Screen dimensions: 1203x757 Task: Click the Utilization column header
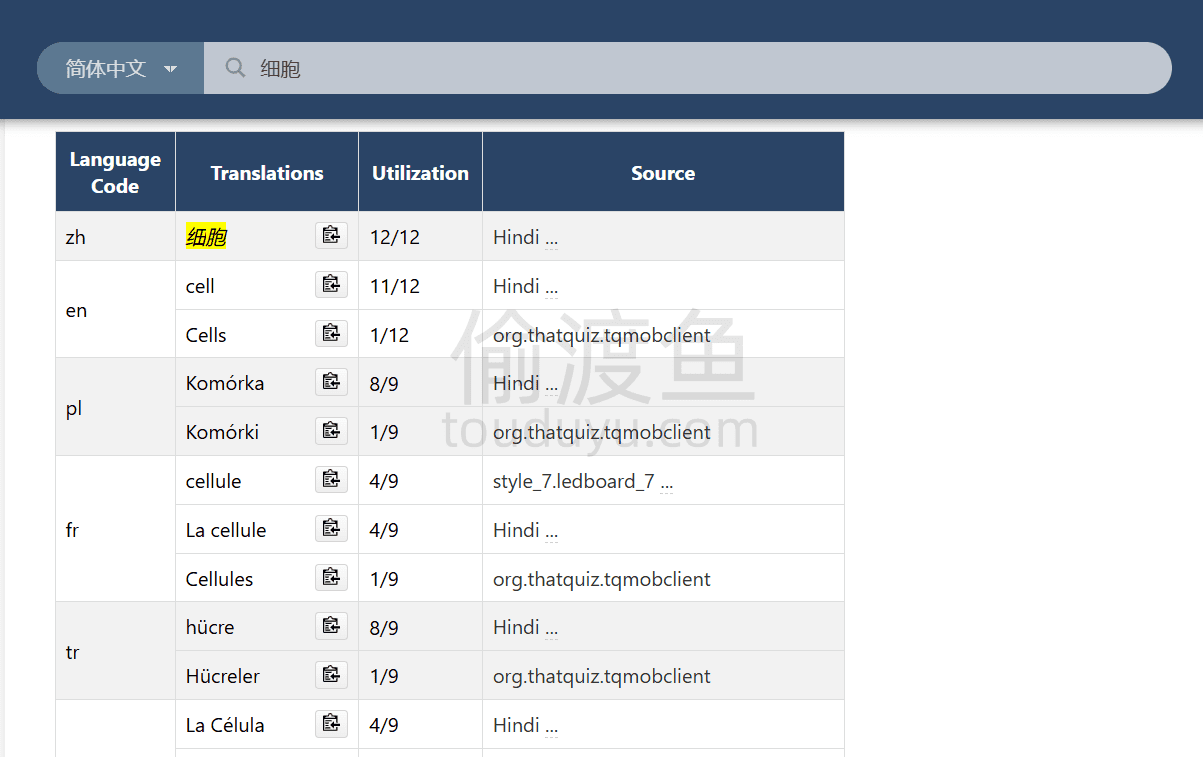coord(420,173)
